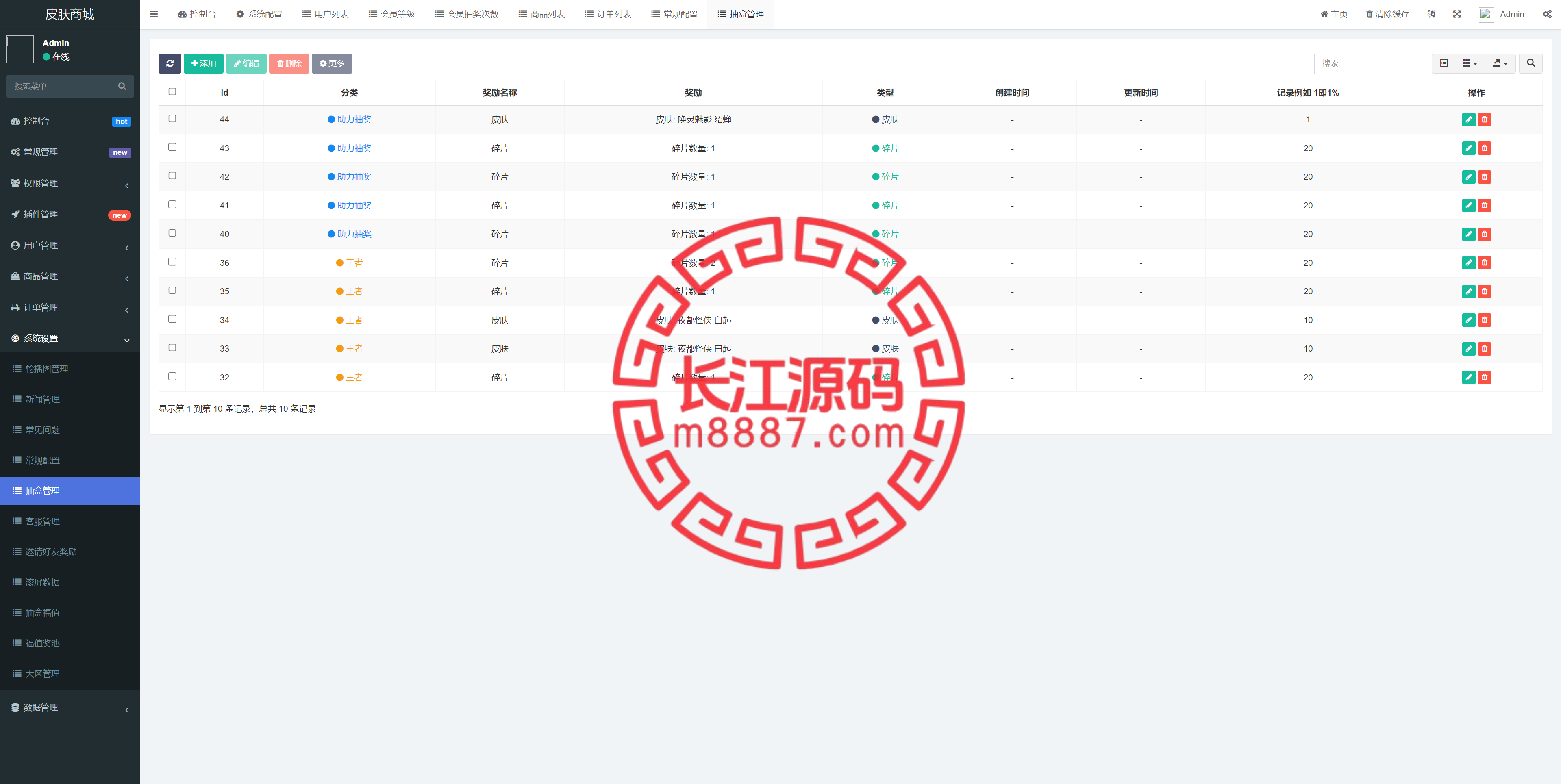1561x784 pixels.
Task: Click the 编辑 edit toolbar button
Action: pos(246,64)
